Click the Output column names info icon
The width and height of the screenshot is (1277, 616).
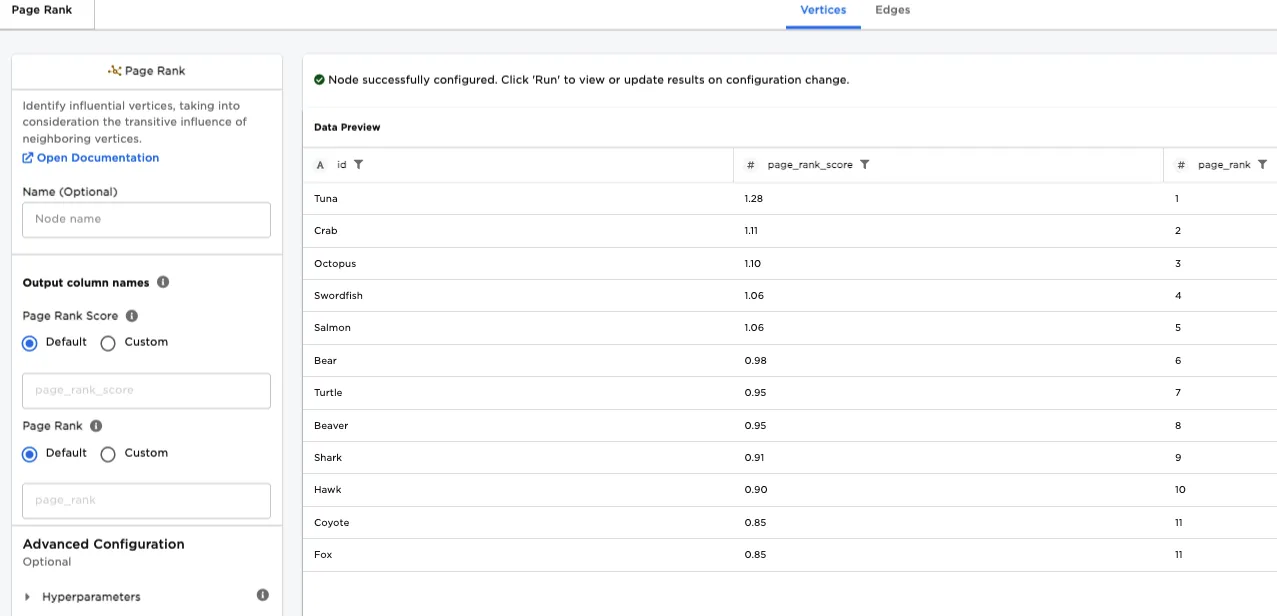click(x=163, y=282)
